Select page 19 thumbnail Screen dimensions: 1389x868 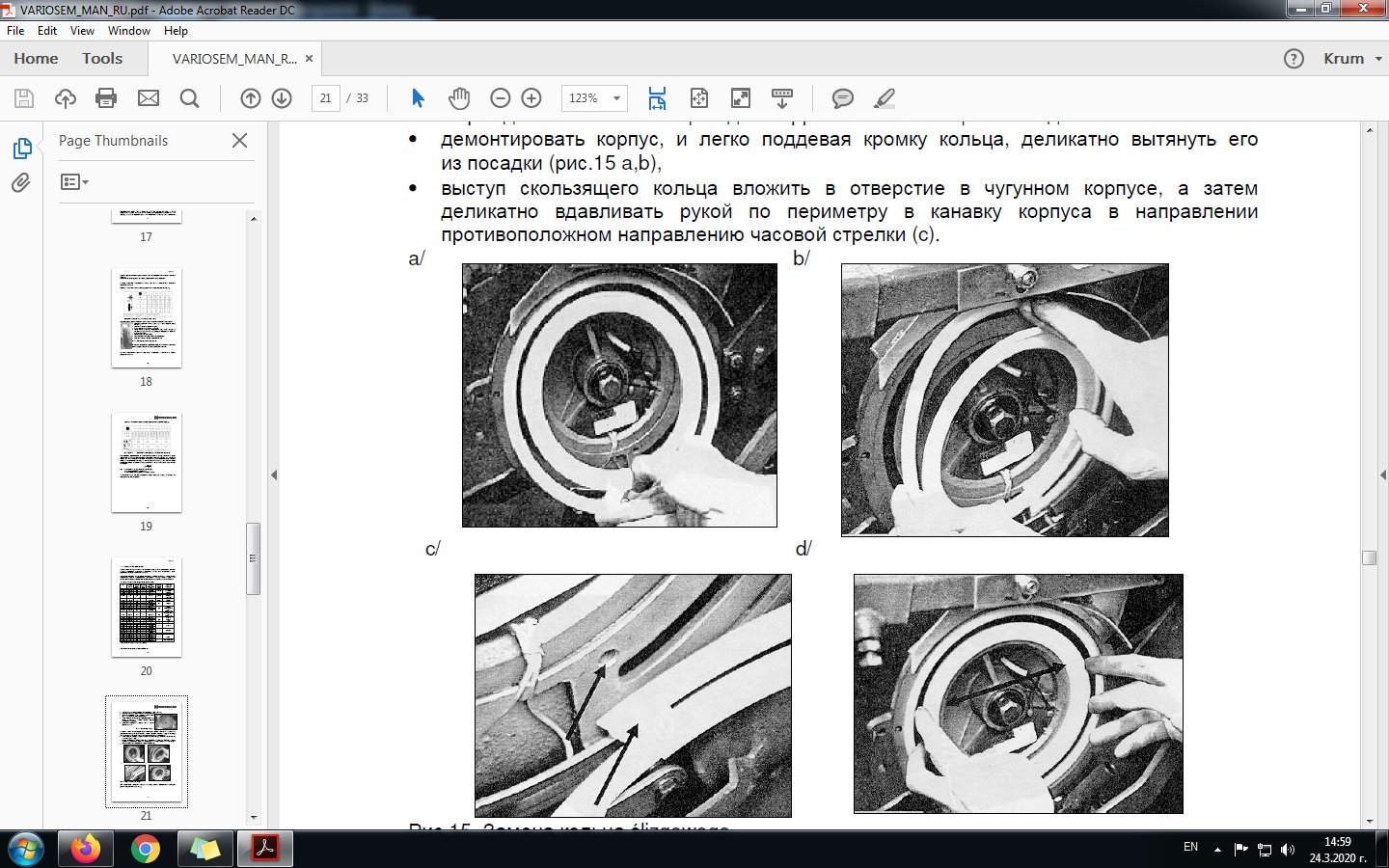pos(147,463)
